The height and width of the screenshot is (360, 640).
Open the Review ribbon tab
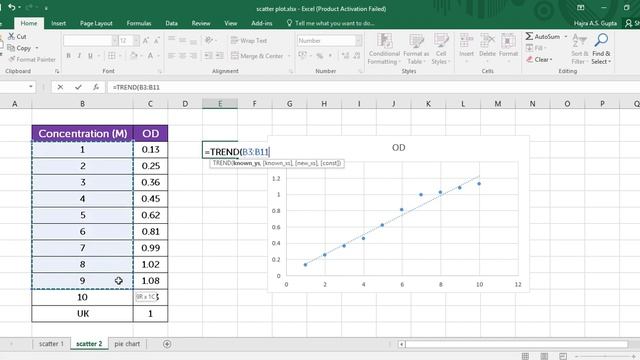click(x=201, y=23)
